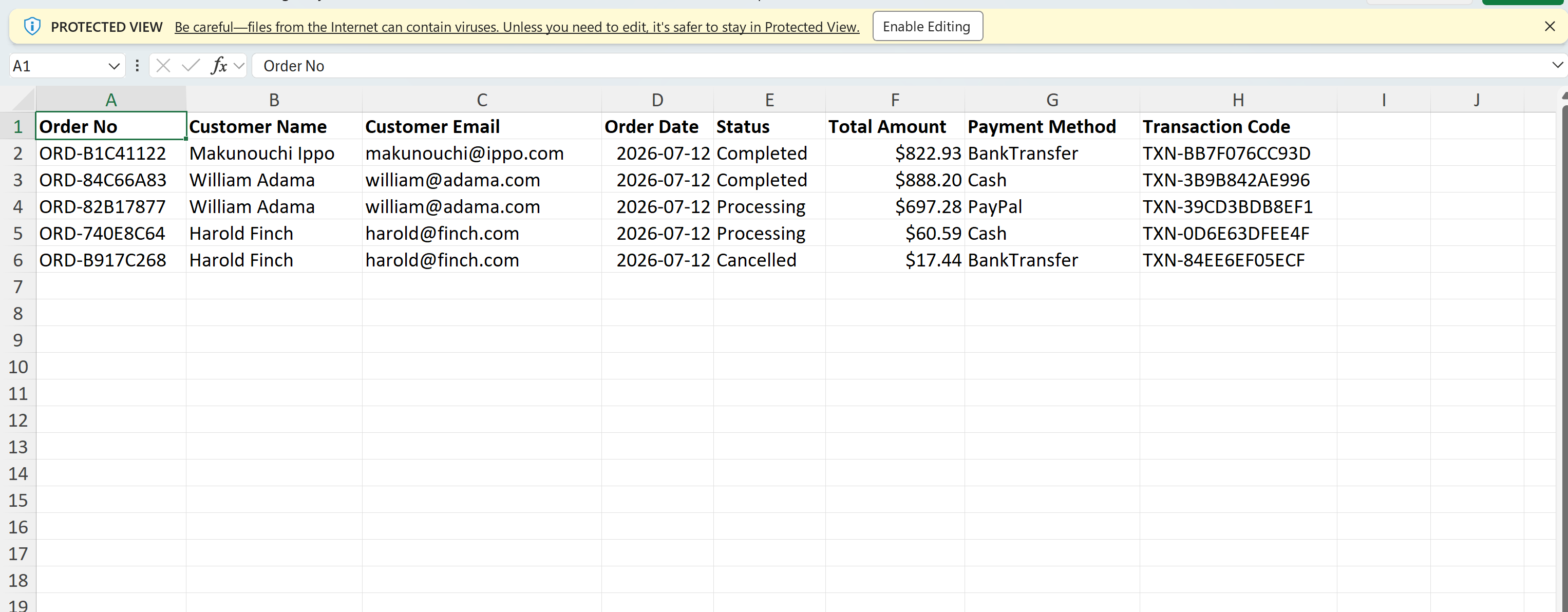Select the makunouchi@ippo.com email cell
This screenshot has height=612, width=1568.
pos(481,152)
